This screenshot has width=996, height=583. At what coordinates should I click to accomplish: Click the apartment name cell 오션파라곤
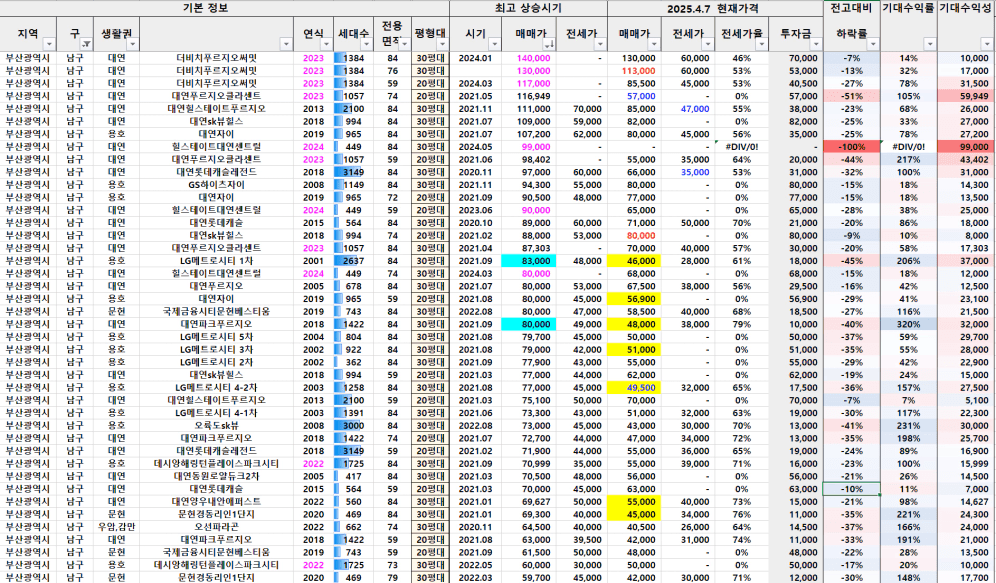[217, 527]
